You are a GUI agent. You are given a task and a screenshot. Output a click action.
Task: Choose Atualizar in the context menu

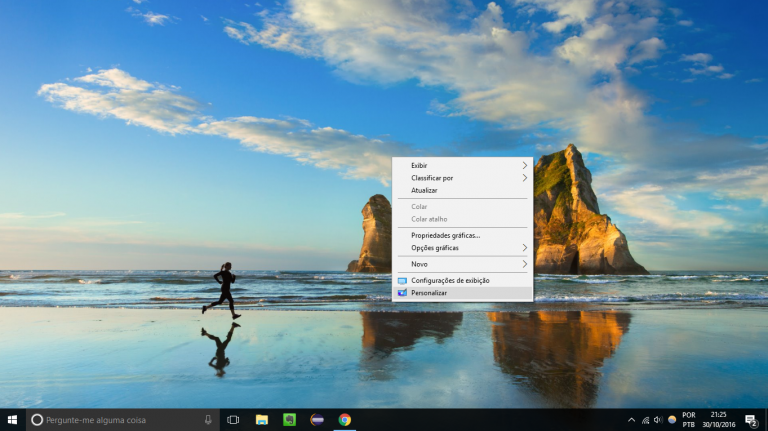(x=462, y=190)
